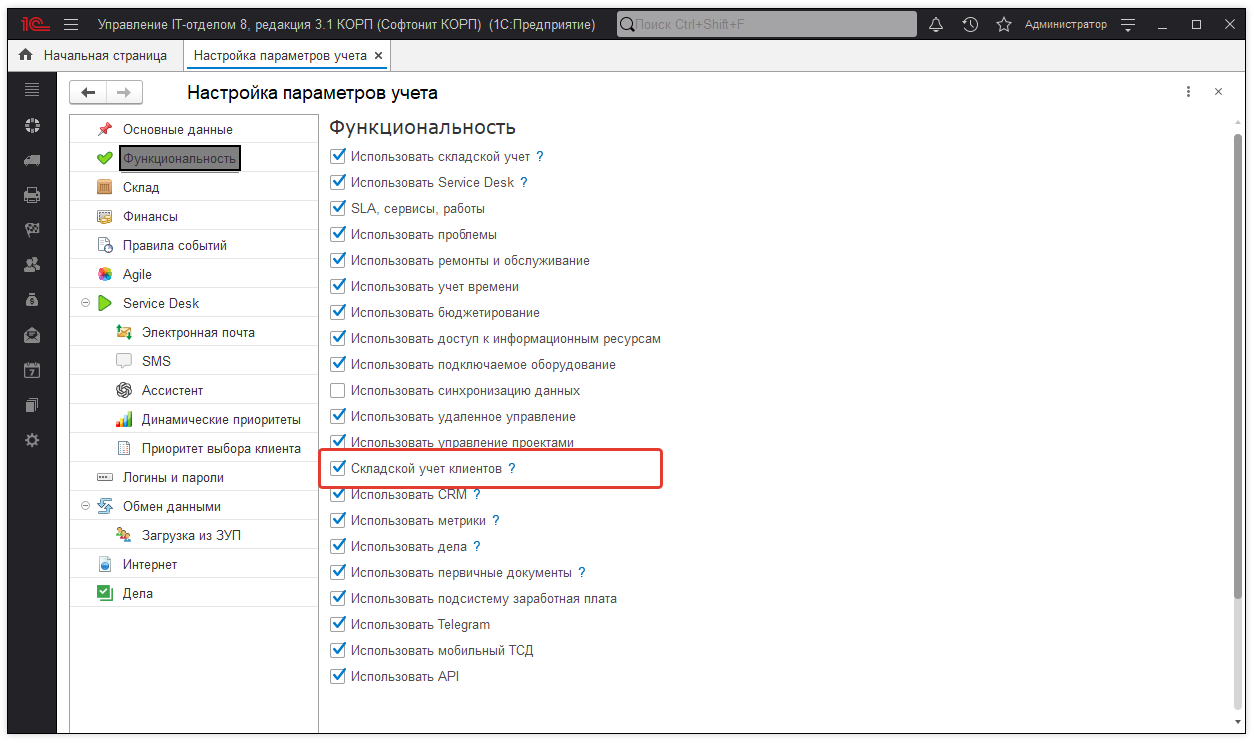Open notifications bell icon in title bar
The width and height of the screenshot is (1253, 741).
pyautogui.click(x=936, y=24)
